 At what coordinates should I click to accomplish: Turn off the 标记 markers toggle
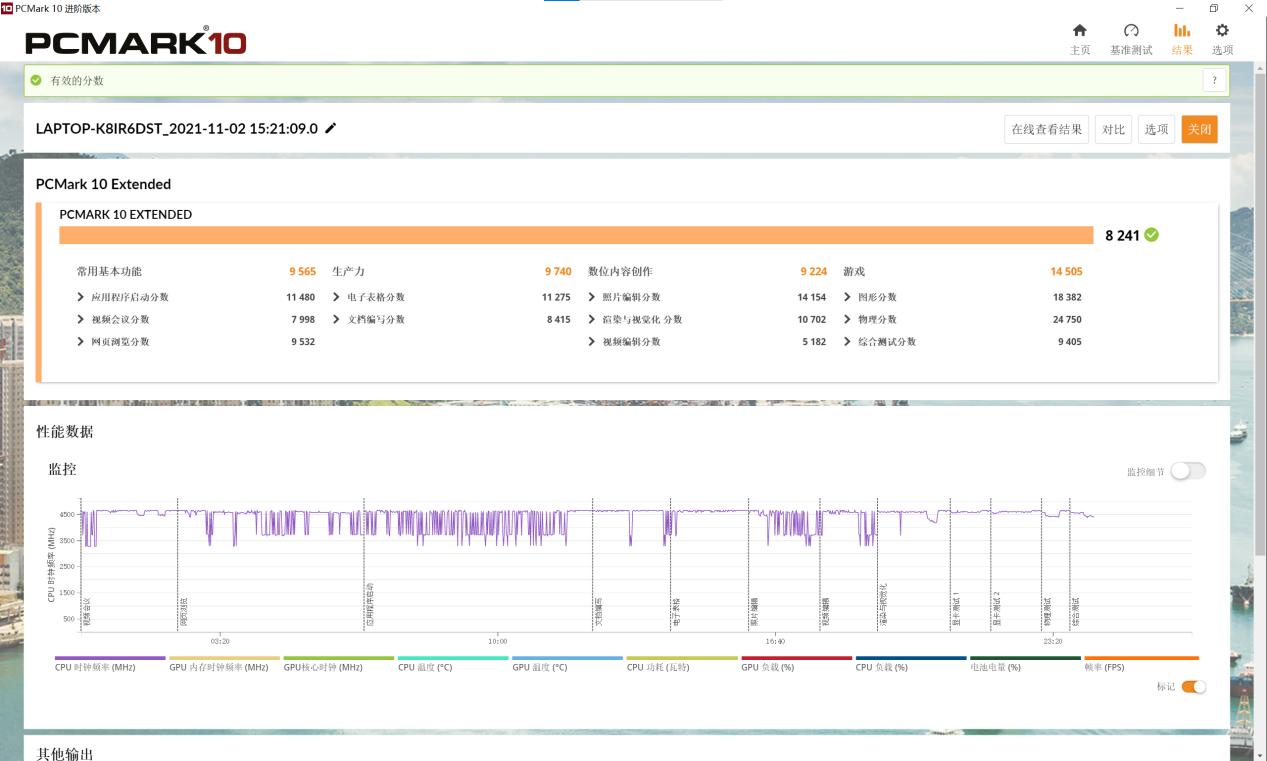click(x=1193, y=687)
